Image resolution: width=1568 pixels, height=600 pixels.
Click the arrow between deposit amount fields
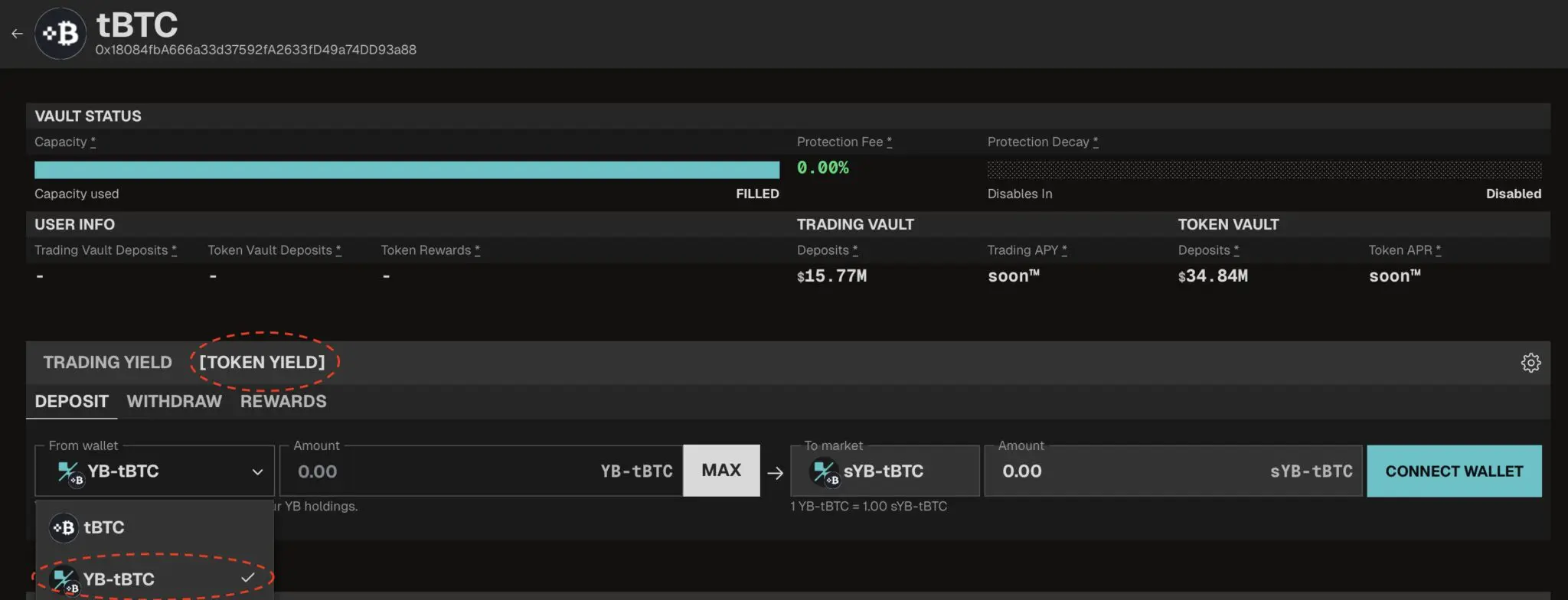coord(775,473)
